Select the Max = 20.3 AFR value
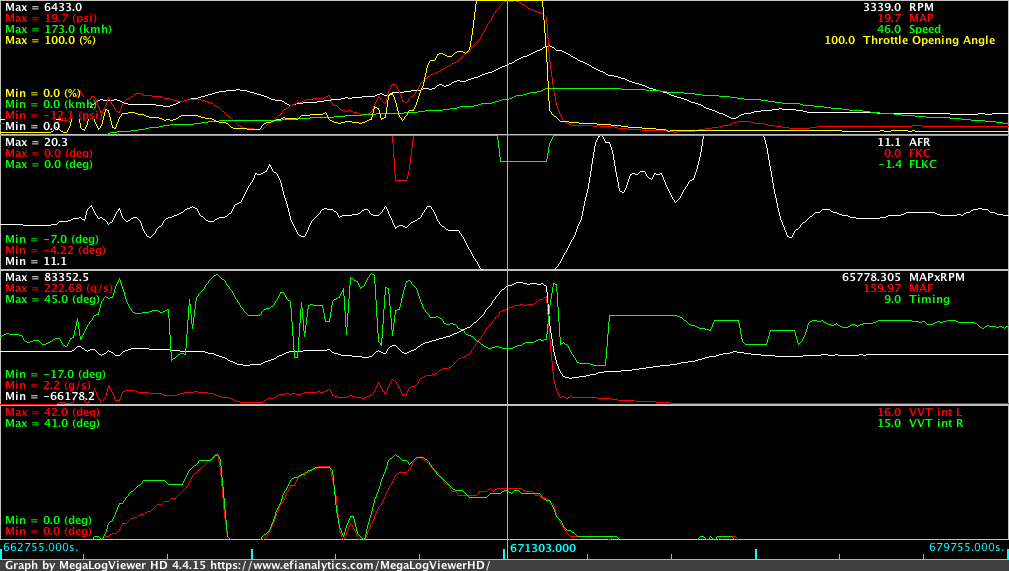This screenshot has width=1009, height=571. (x=31, y=142)
